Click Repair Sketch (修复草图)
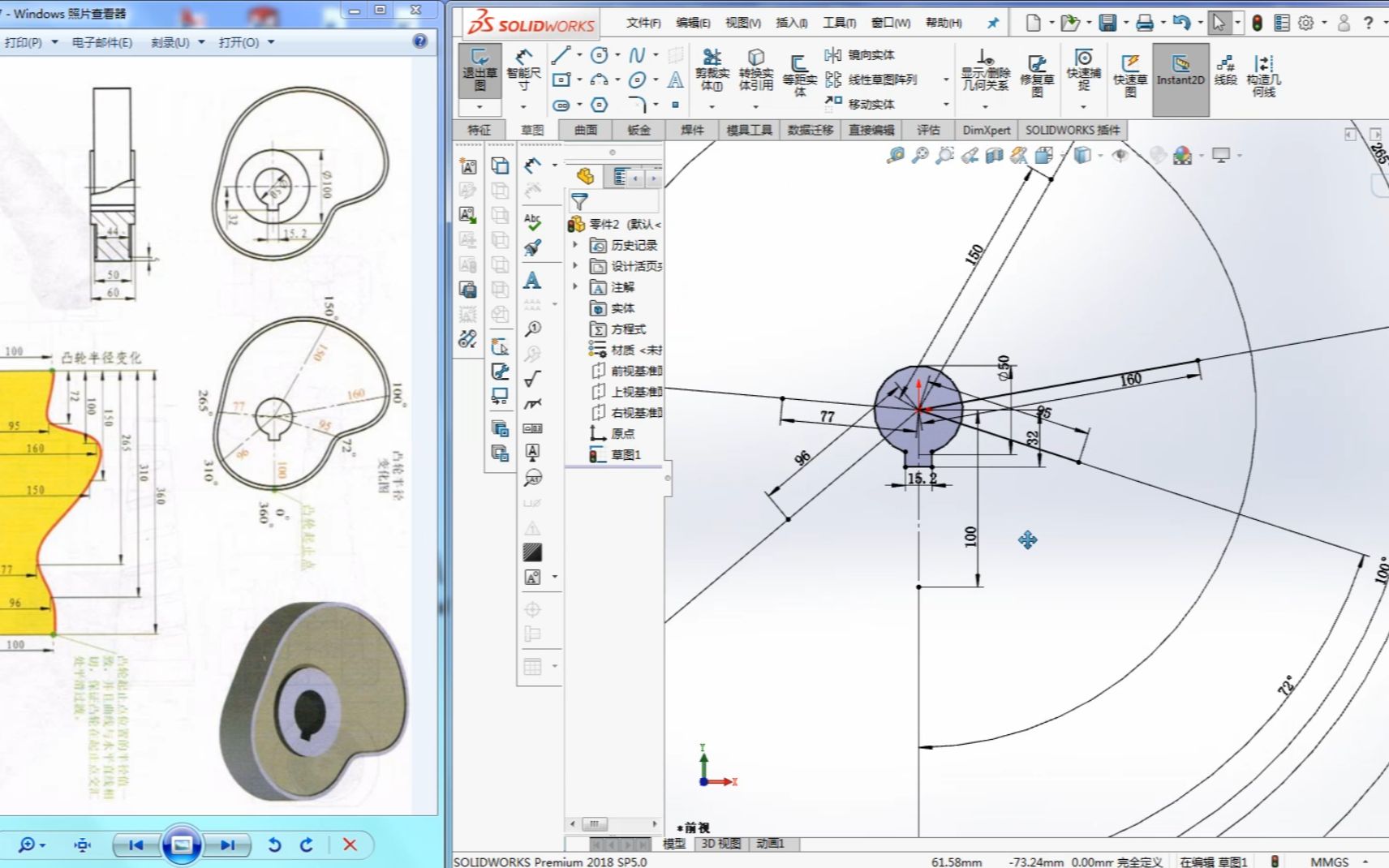Screen dimensions: 1389x868 coord(1037,75)
